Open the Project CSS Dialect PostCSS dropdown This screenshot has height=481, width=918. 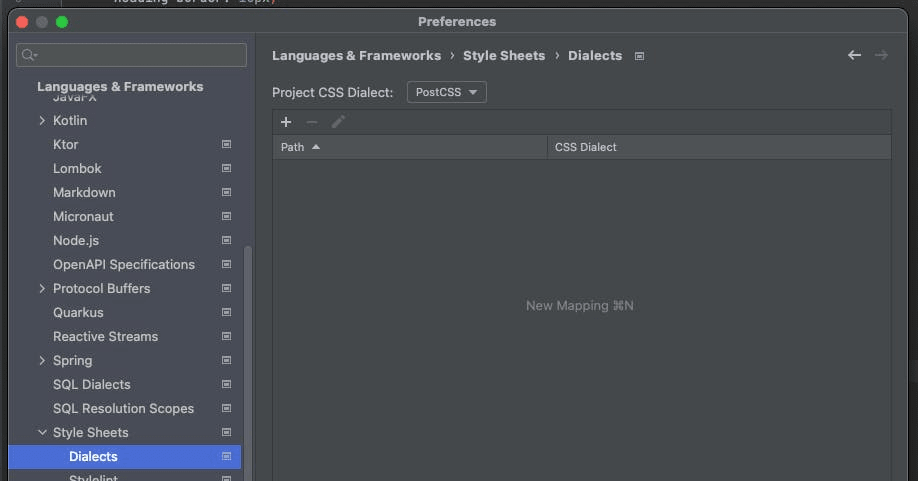446,92
